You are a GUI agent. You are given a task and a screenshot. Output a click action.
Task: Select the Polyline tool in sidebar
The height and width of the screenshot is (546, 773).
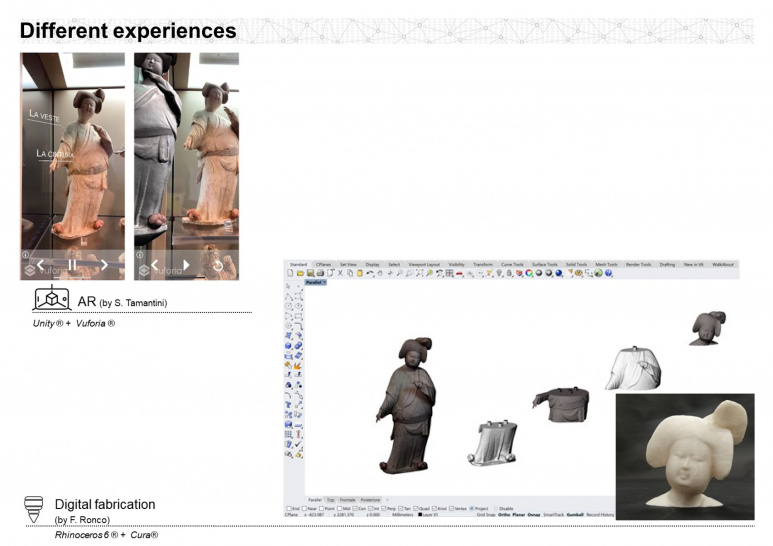(x=289, y=297)
